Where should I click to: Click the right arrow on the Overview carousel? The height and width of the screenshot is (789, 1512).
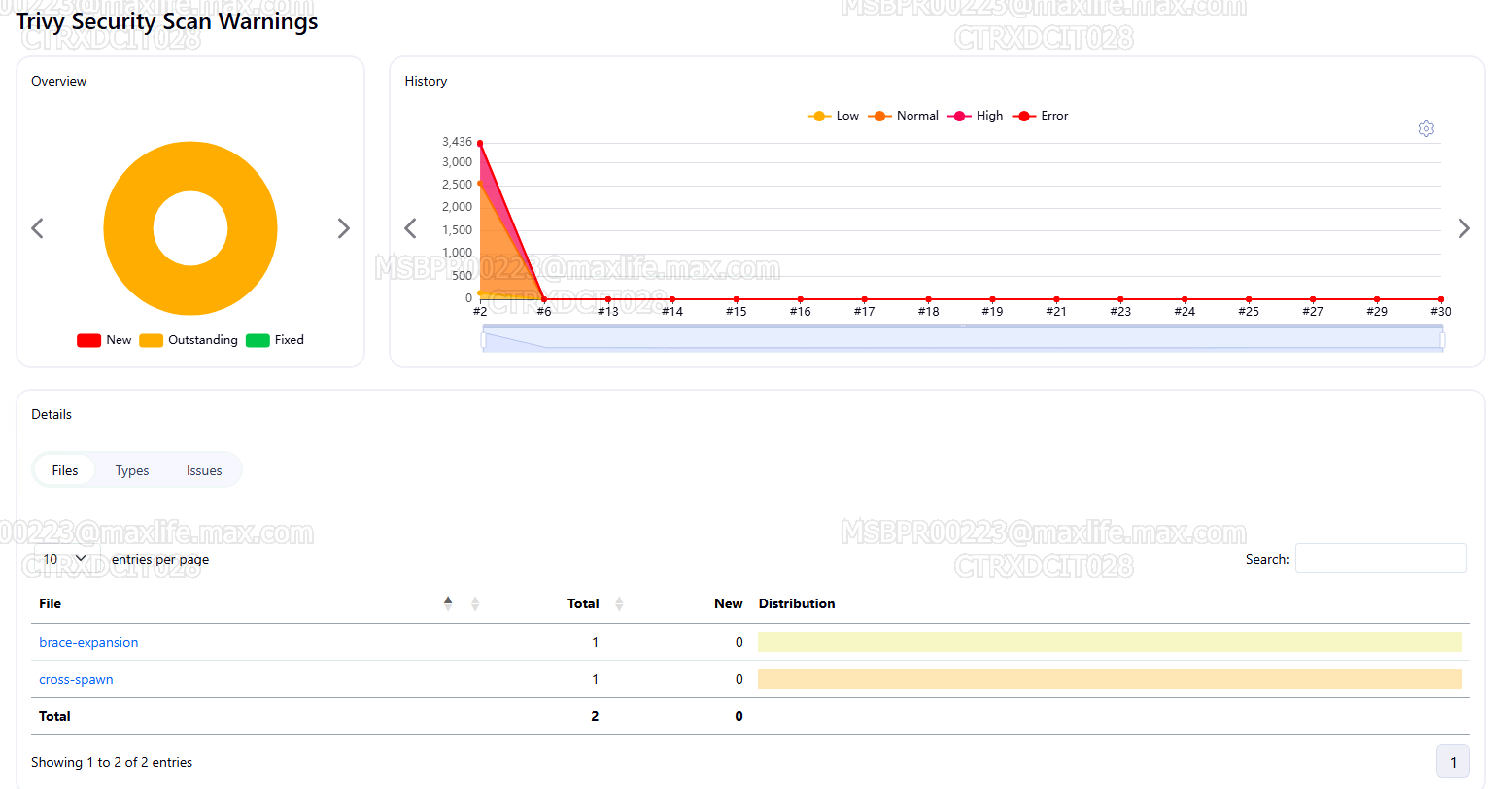(x=344, y=227)
